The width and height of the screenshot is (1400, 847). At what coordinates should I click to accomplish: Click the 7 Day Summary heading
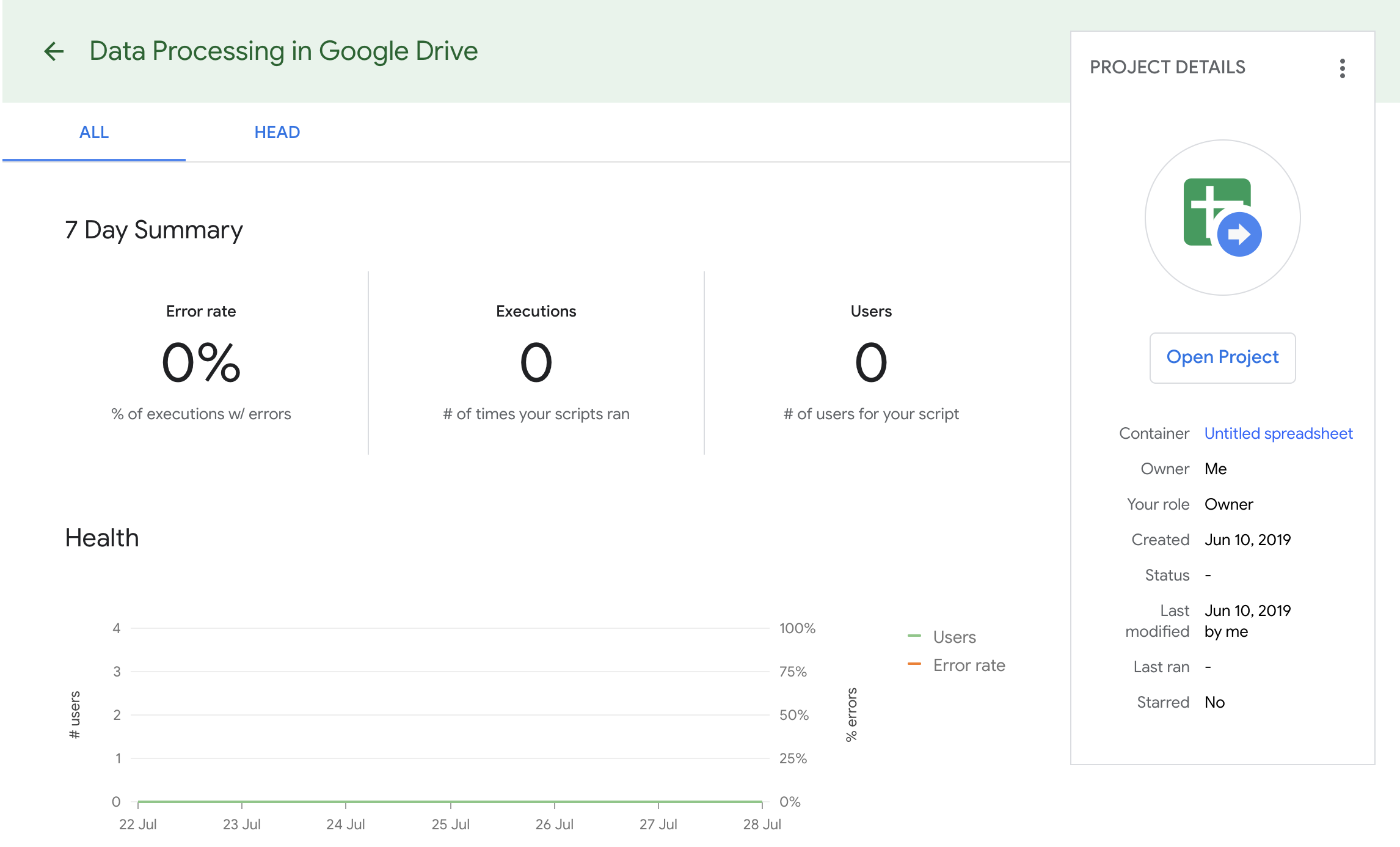point(154,230)
